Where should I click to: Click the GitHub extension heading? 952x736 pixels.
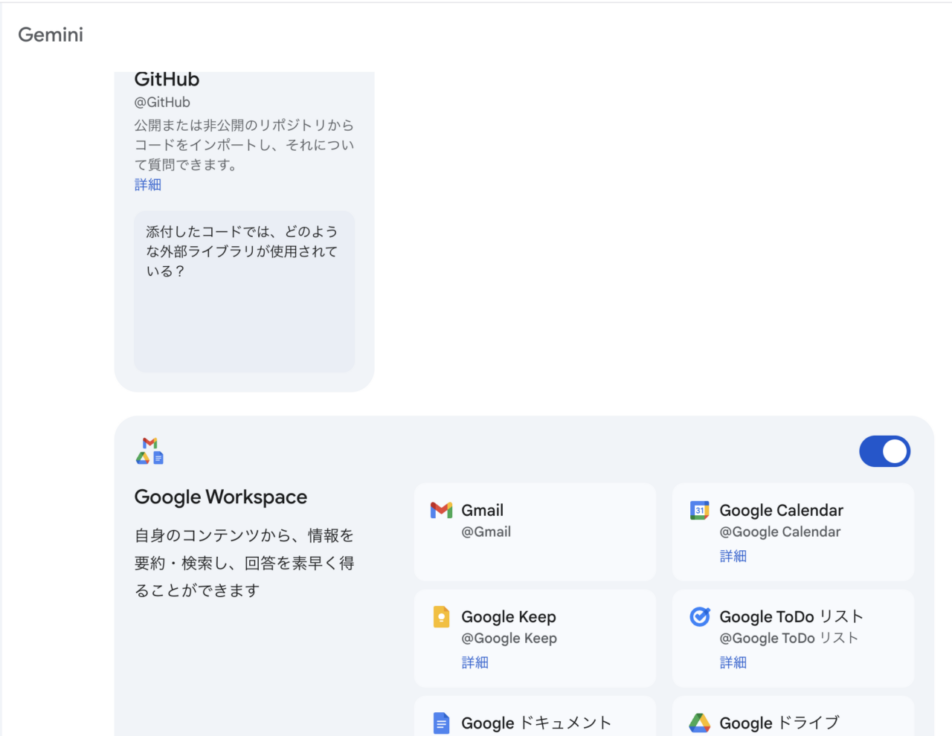tap(167, 80)
